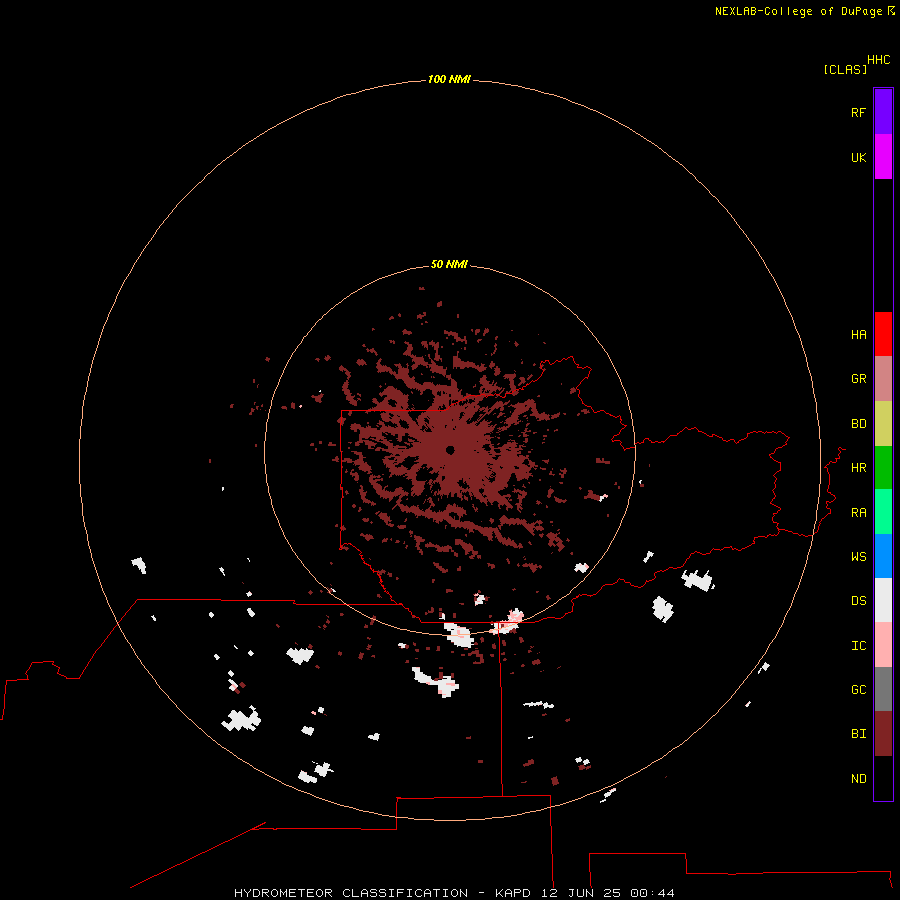Image resolution: width=900 pixels, height=900 pixels.
Task: Click the HA legend label
Action: click(x=858, y=335)
